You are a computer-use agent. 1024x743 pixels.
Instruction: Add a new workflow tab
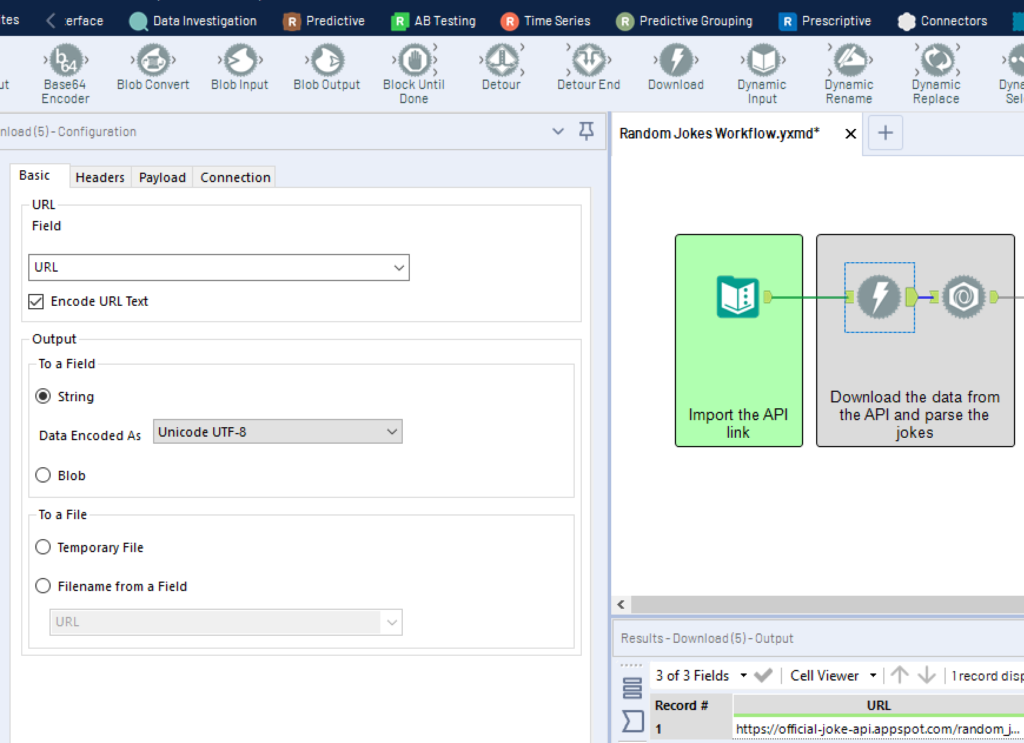coord(885,133)
